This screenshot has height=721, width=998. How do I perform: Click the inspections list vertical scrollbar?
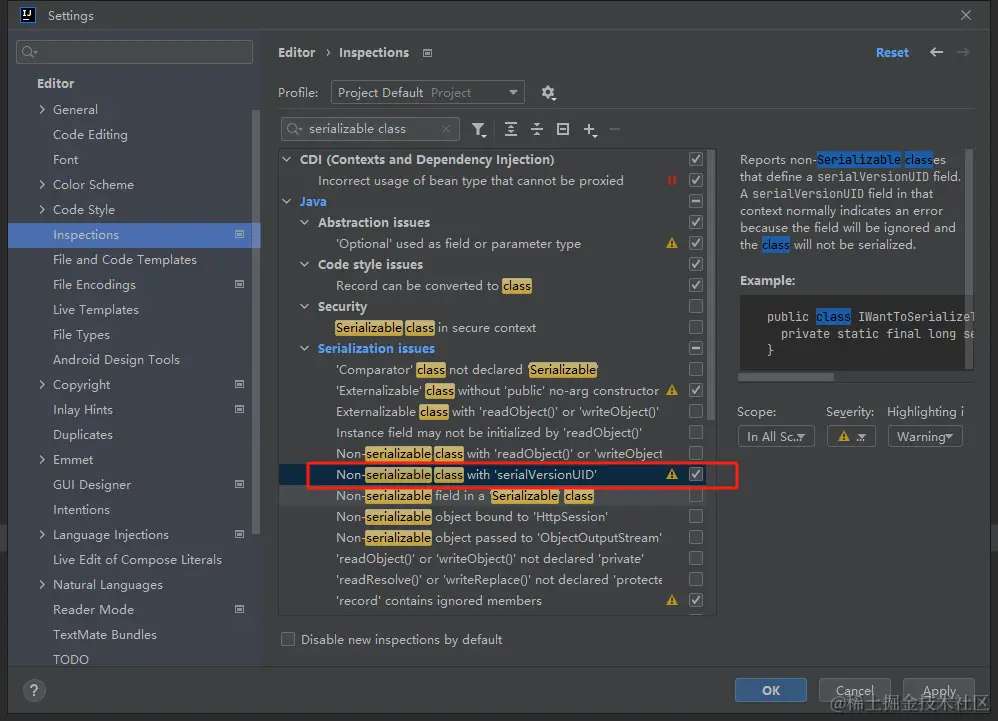click(x=712, y=285)
